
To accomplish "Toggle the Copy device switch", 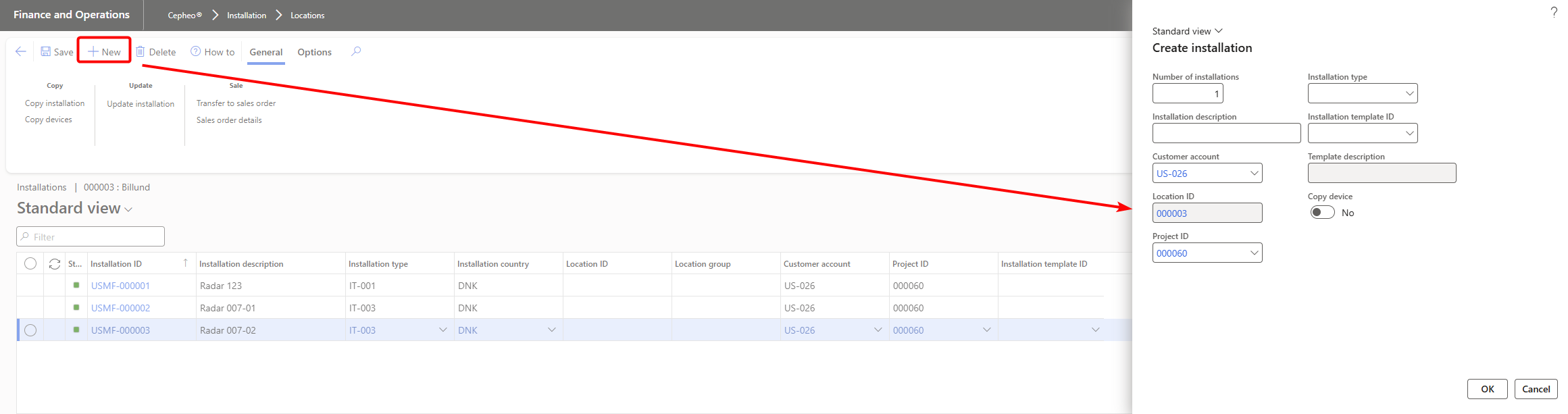I will 1323,212.
